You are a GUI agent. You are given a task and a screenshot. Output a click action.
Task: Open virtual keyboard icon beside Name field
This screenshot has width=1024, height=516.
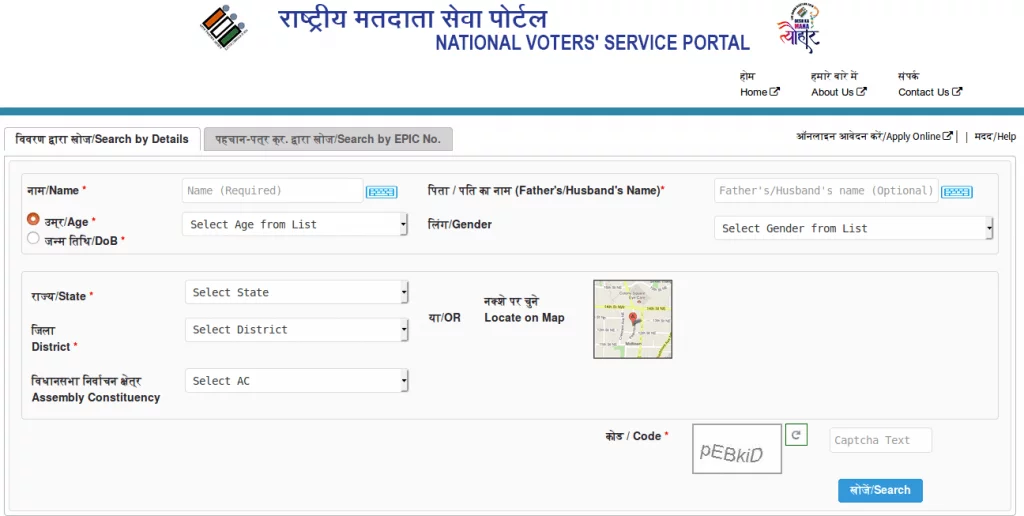pyautogui.click(x=381, y=192)
